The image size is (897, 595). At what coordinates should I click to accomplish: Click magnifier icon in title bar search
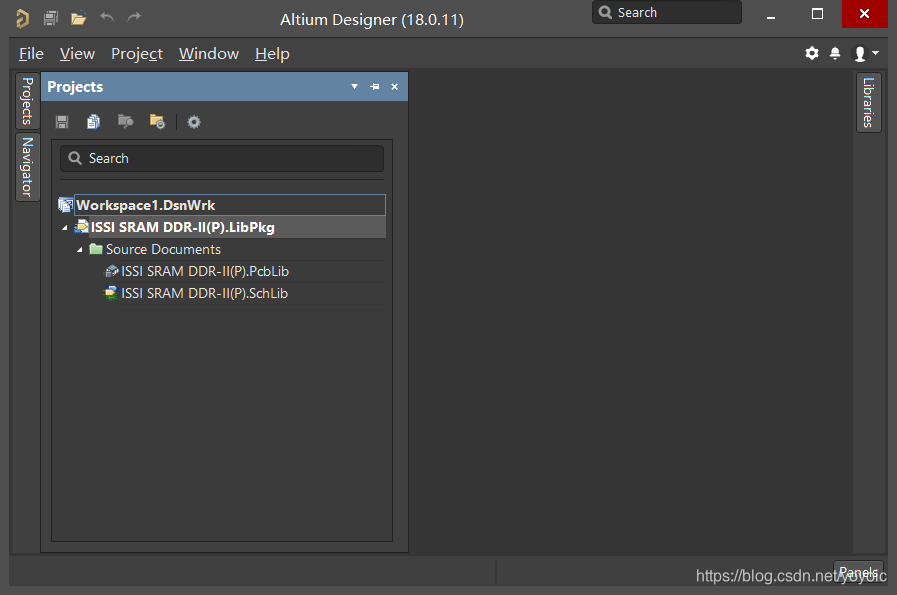tap(605, 12)
